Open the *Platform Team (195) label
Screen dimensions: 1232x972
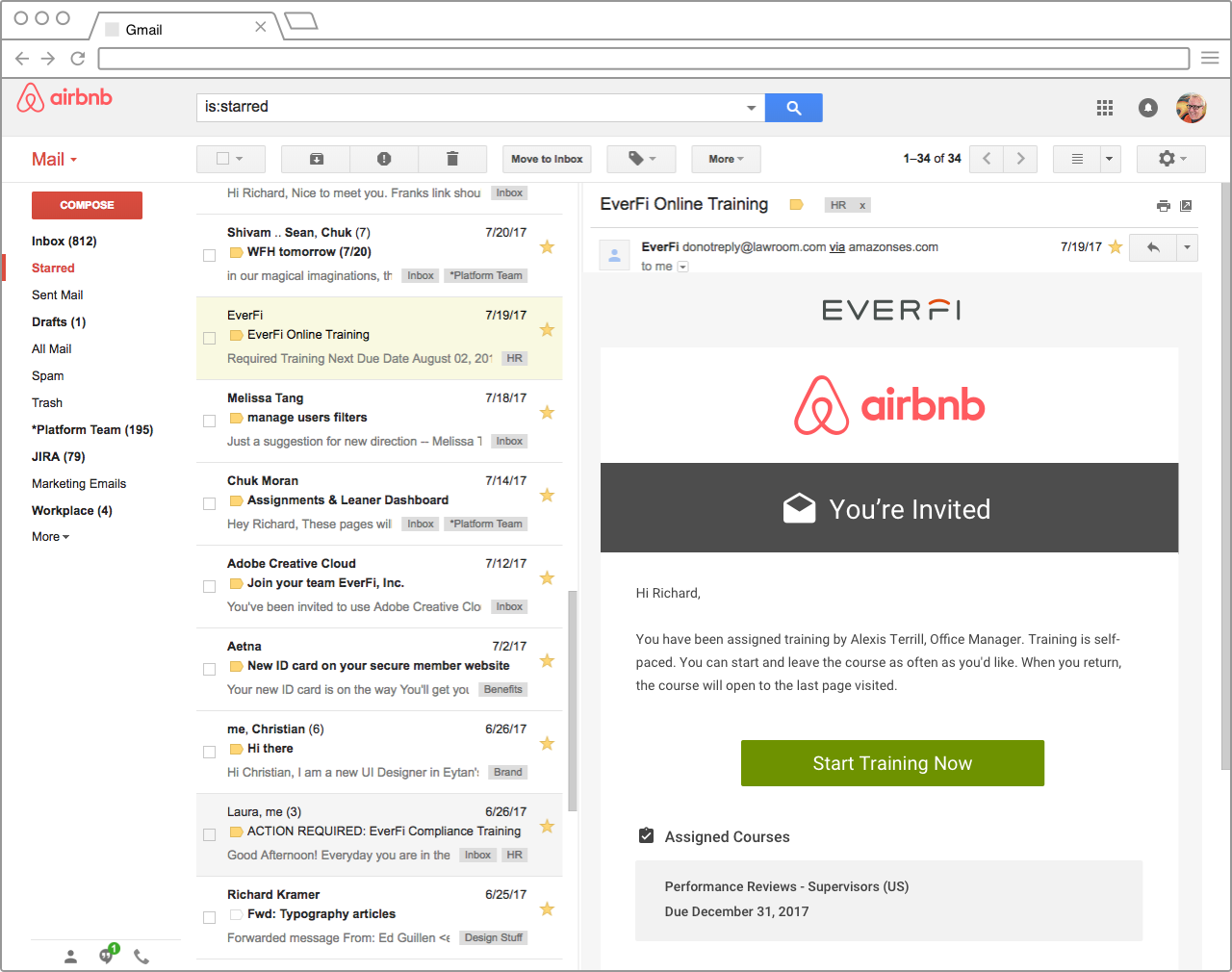coord(92,430)
